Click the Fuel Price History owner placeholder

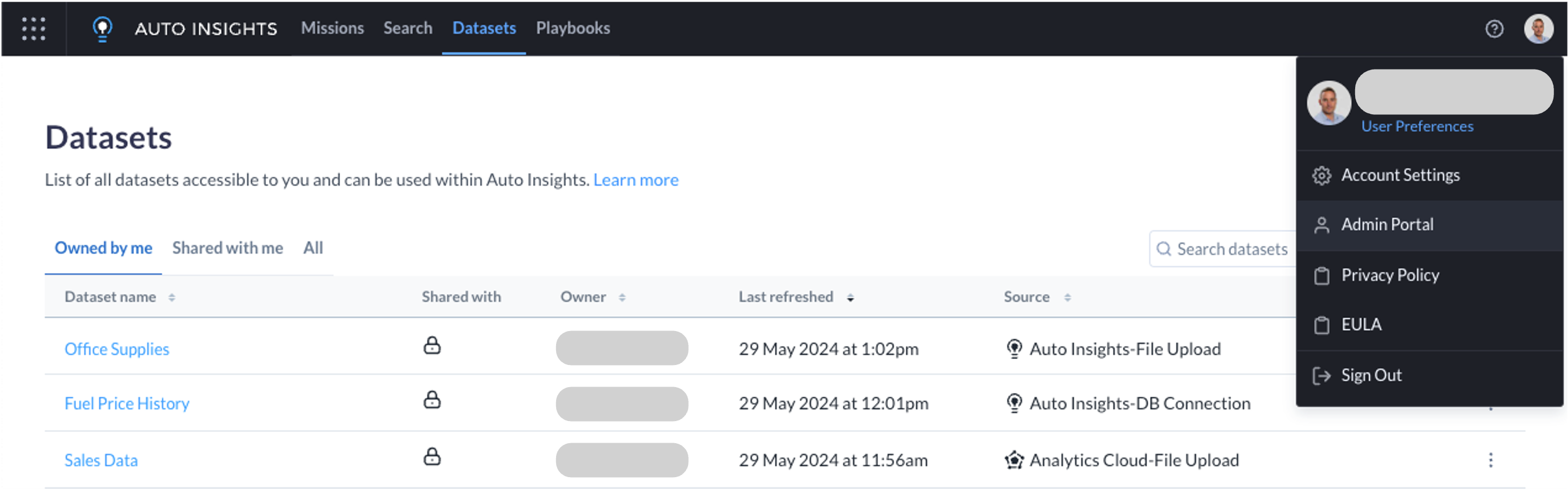pyautogui.click(x=622, y=404)
